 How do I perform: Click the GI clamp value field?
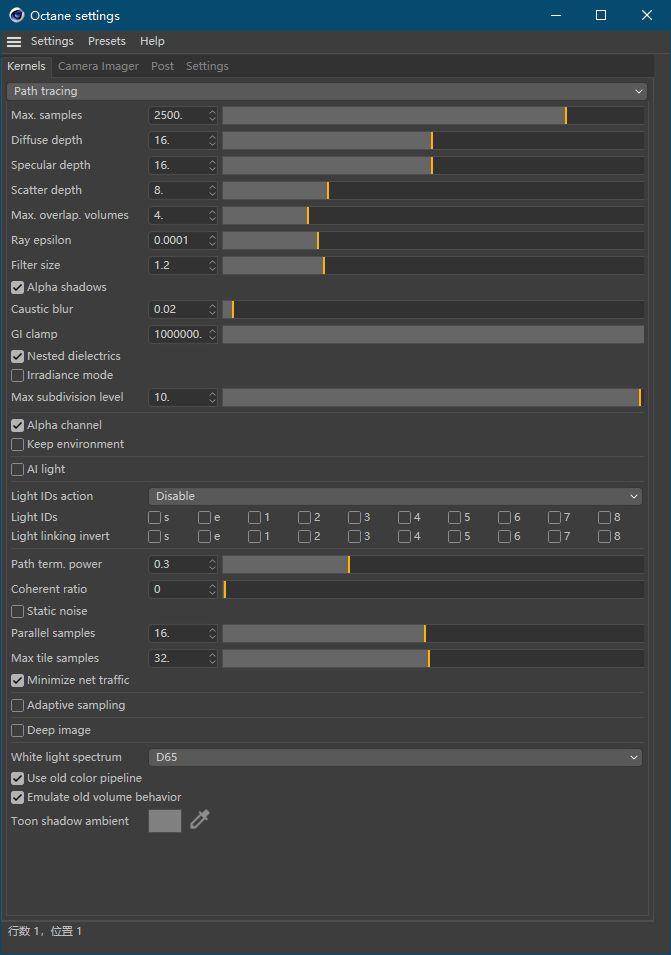click(178, 334)
